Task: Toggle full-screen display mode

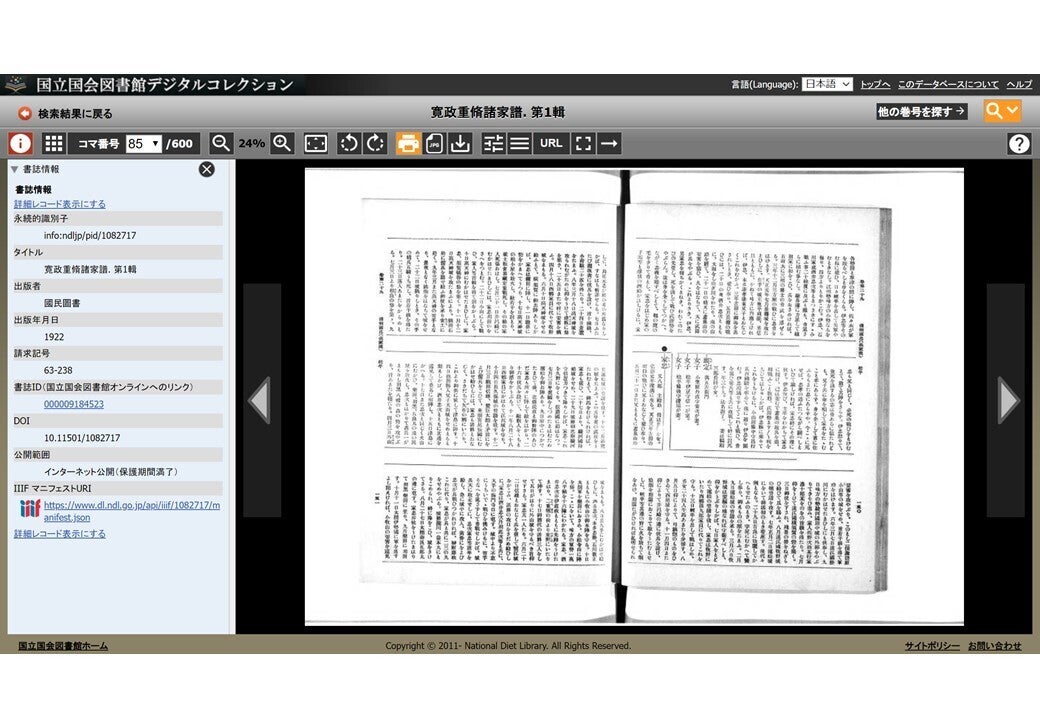Action: coord(584,143)
